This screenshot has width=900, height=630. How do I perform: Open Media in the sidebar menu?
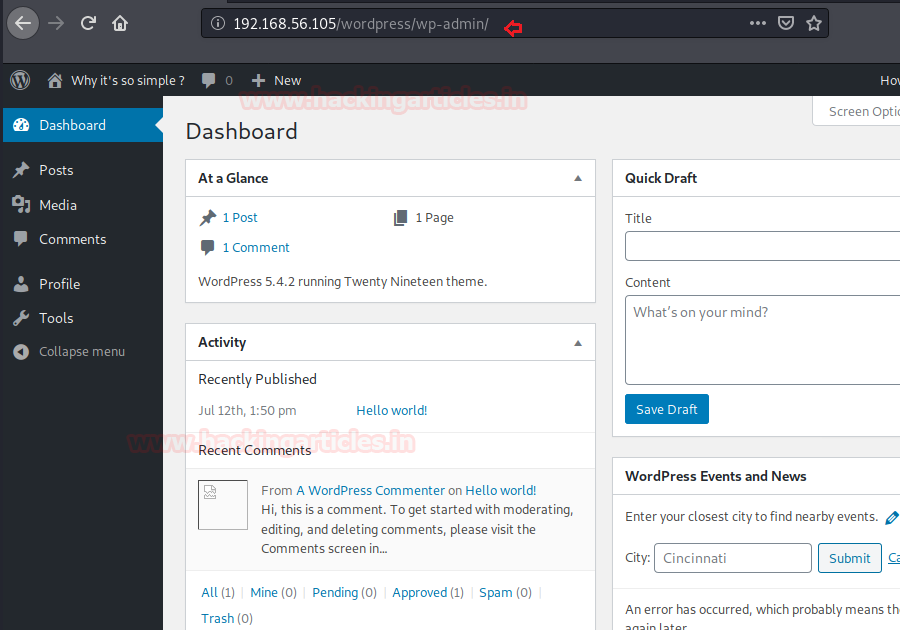57,205
